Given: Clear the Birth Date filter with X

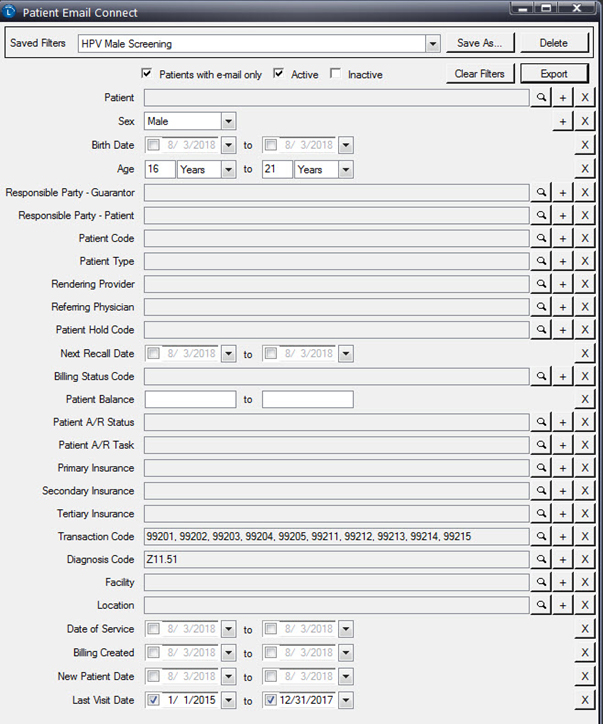Looking at the screenshot, I should coord(585,145).
